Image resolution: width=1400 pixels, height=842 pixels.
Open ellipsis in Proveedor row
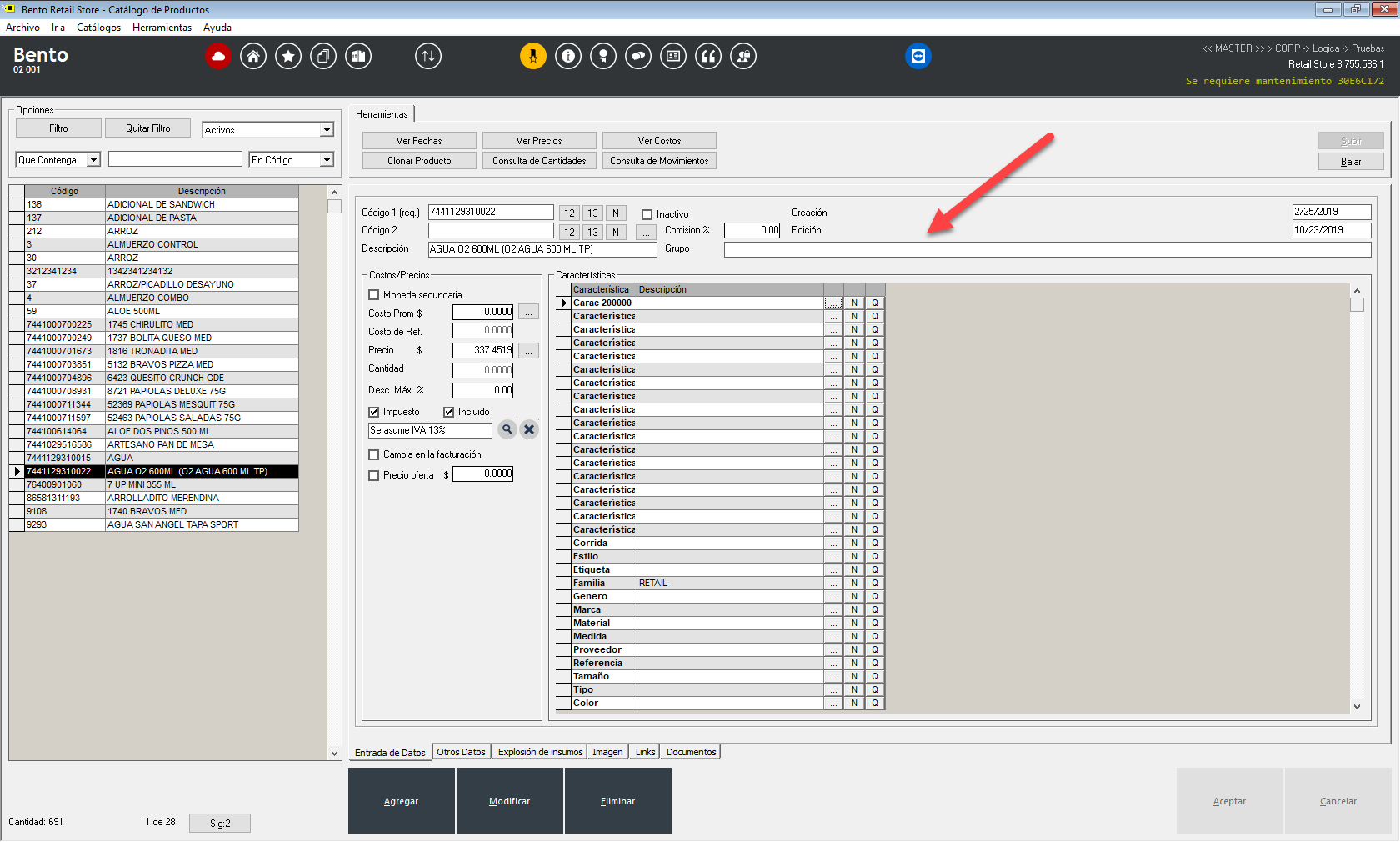833,649
